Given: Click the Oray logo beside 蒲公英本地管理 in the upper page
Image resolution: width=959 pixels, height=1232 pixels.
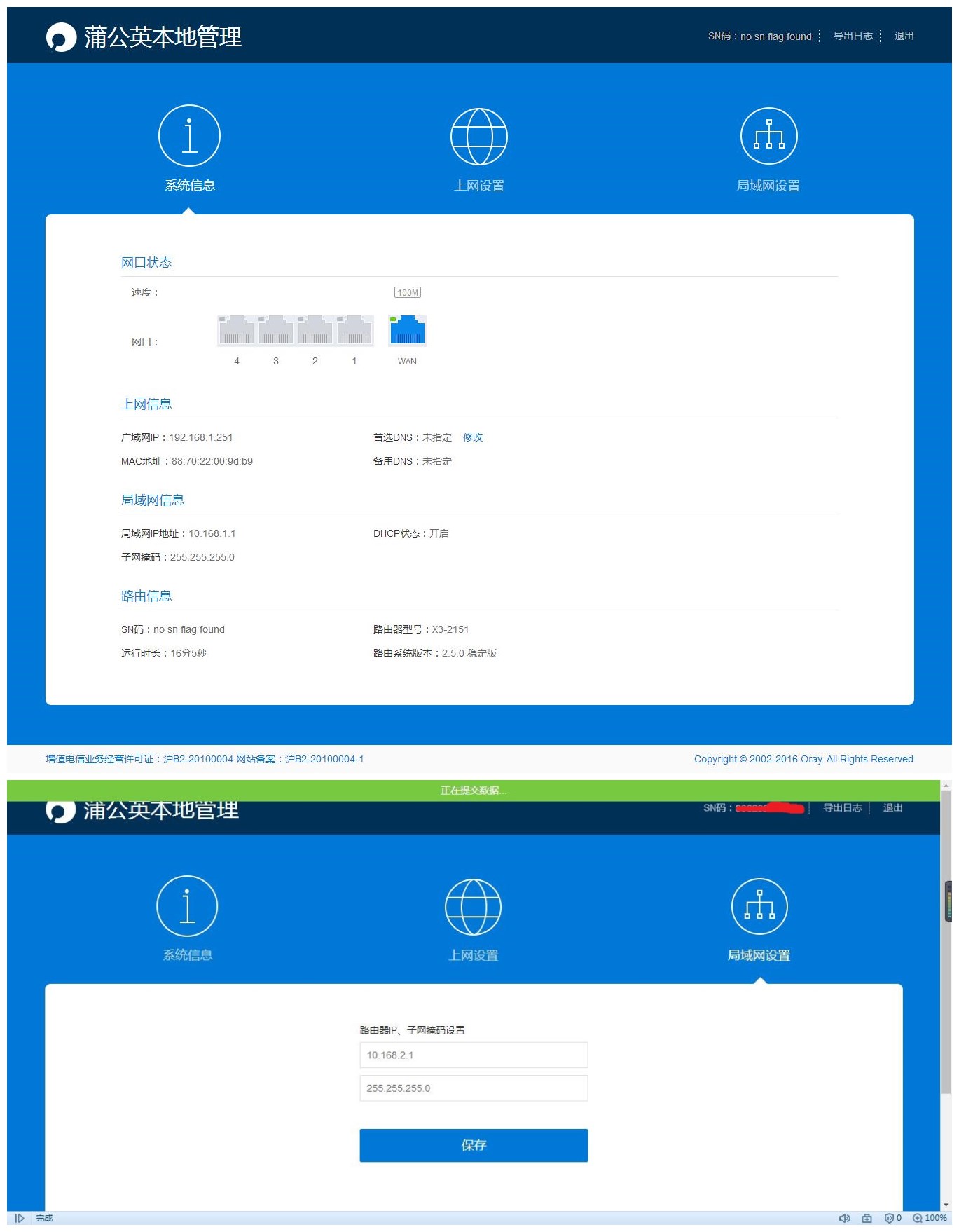Looking at the screenshot, I should pyautogui.click(x=61, y=37).
